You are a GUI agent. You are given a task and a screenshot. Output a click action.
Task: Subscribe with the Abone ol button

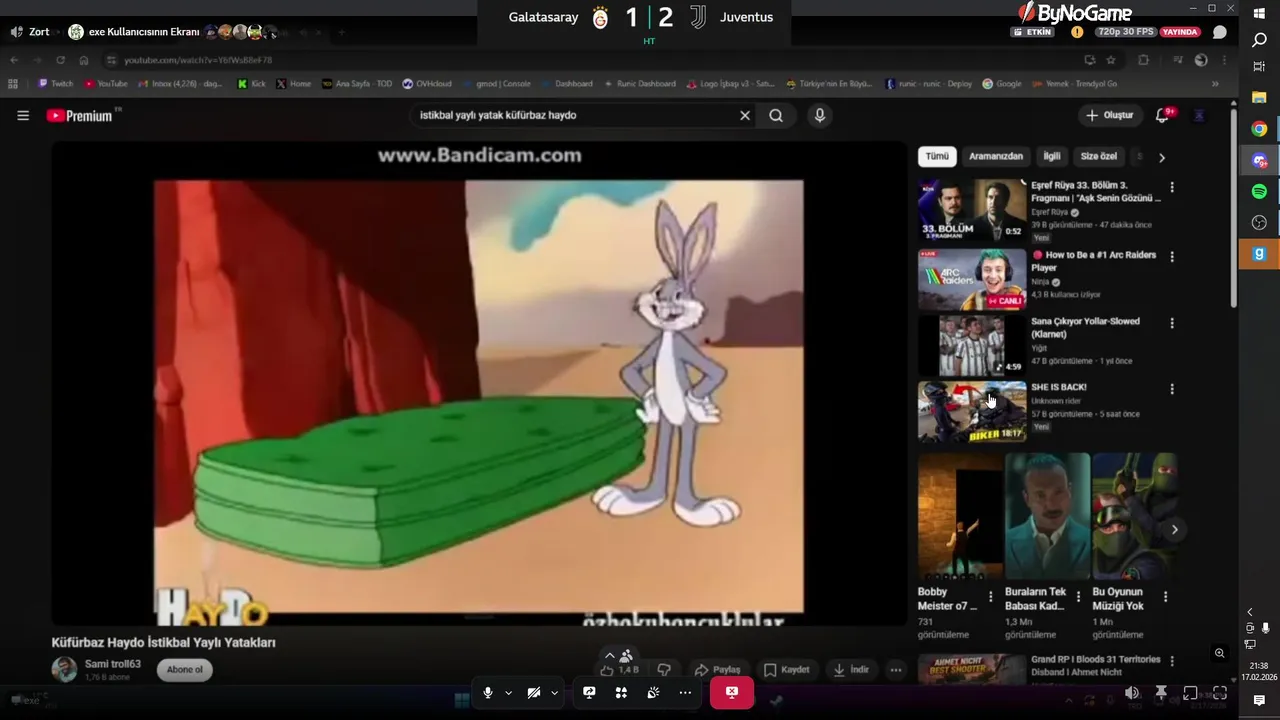[x=185, y=670]
